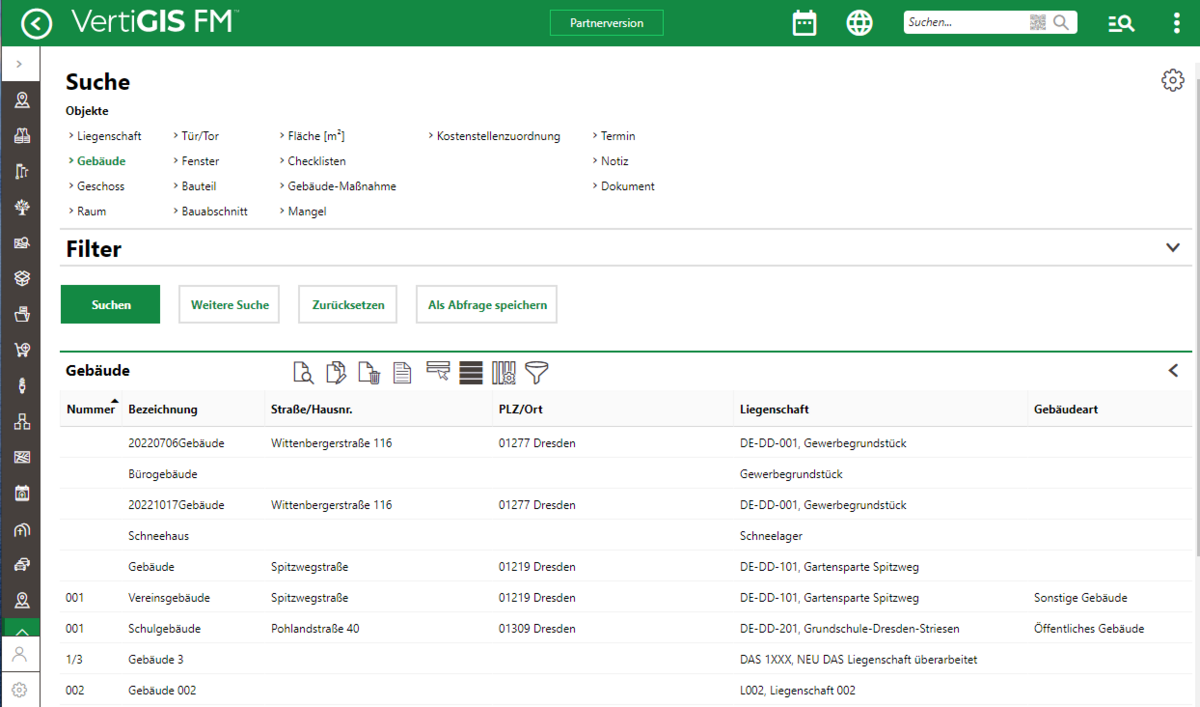1200x707 pixels.
Task: Select the Vereinsgebäude table row
Action: (626, 598)
